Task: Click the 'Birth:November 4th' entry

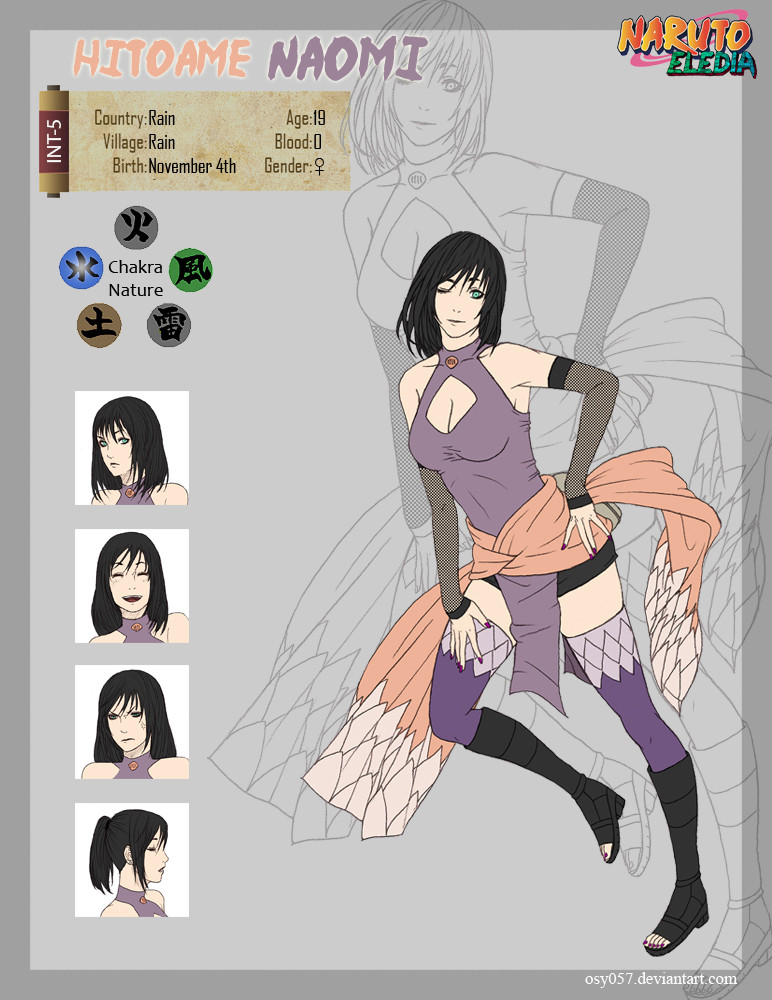Action: [174, 166]
